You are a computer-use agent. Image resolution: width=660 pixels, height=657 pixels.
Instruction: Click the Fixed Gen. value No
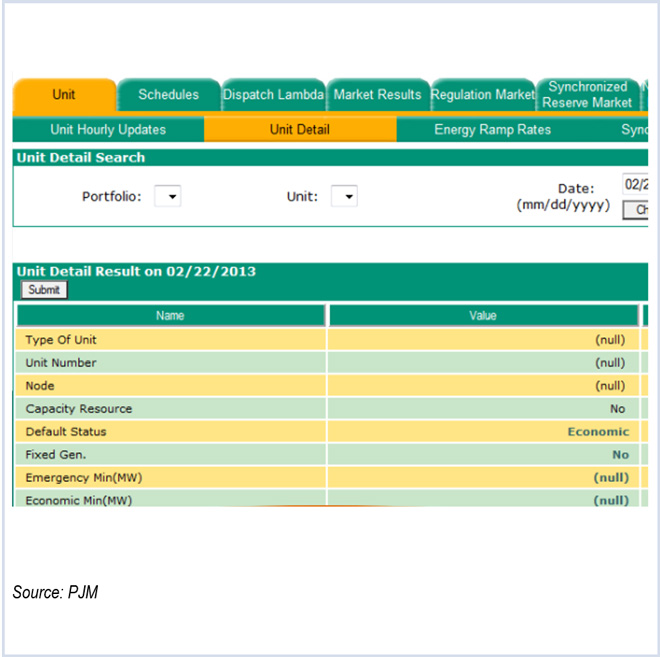pyautogui.click(x=620, y=455)
